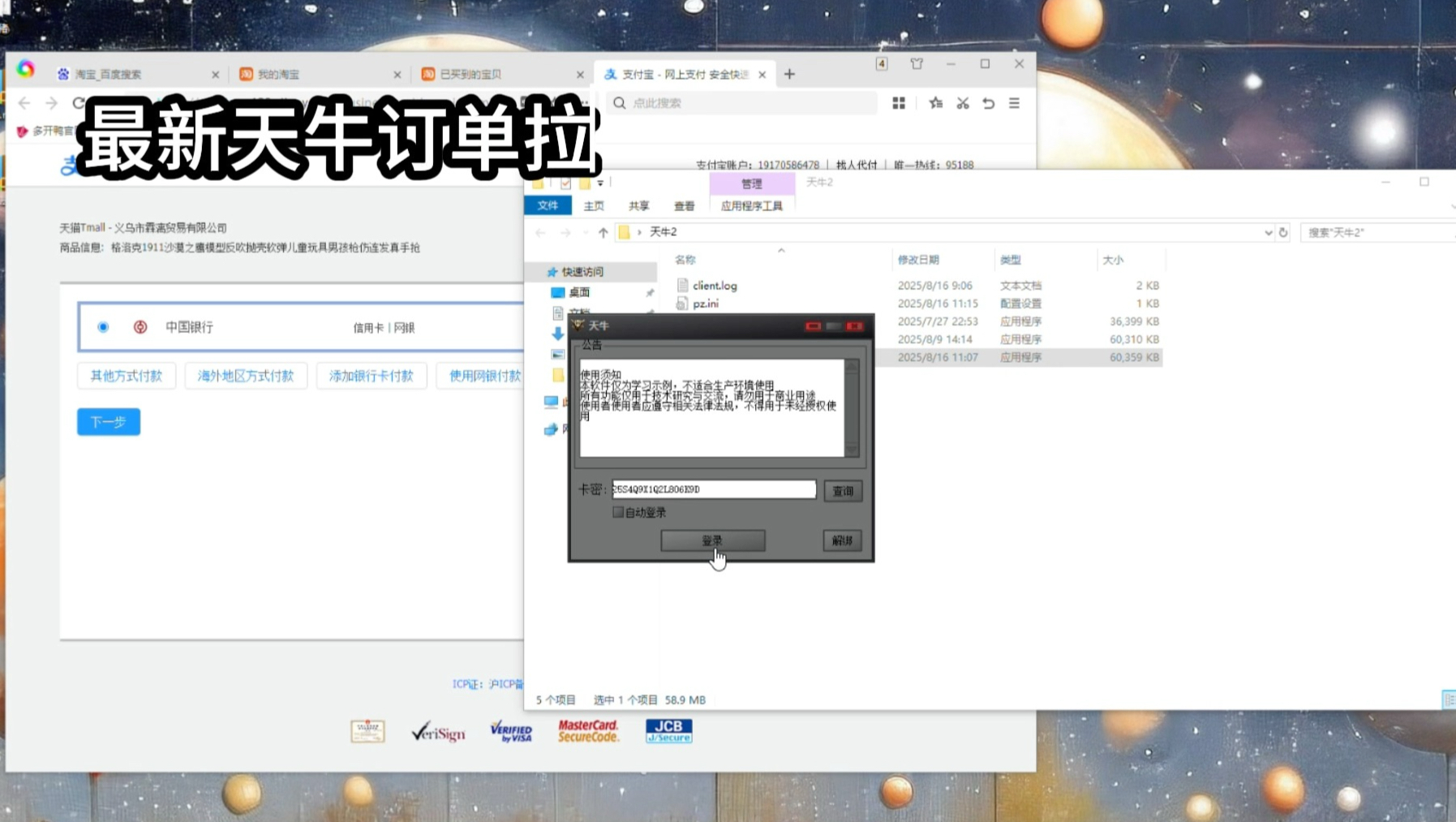The width and height of the screenshot is (1456, 822).
Task: Click the details view toggle icon
Action: (1448, 699)
